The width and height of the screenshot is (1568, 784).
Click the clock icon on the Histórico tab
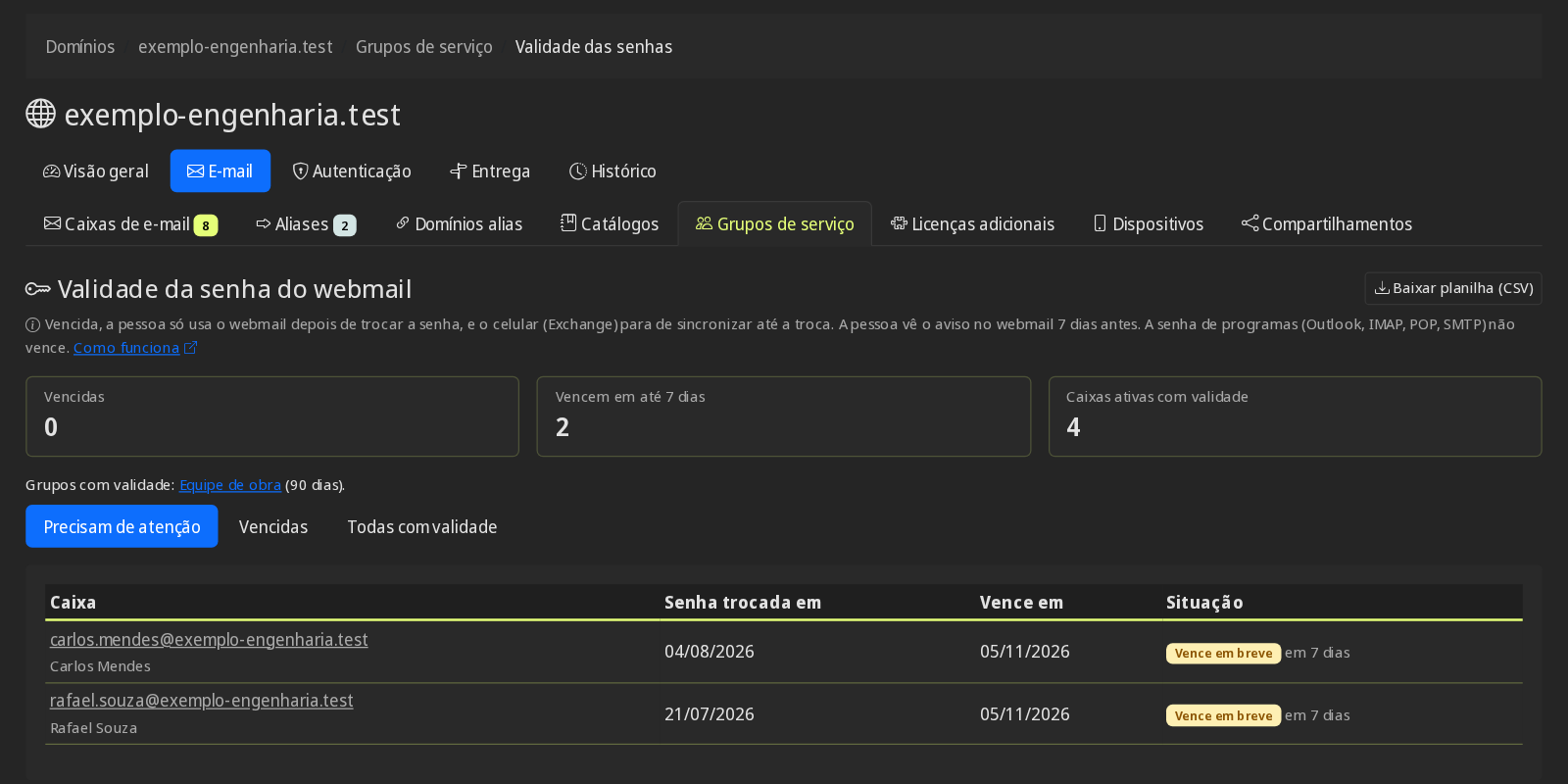coord(578,171)
